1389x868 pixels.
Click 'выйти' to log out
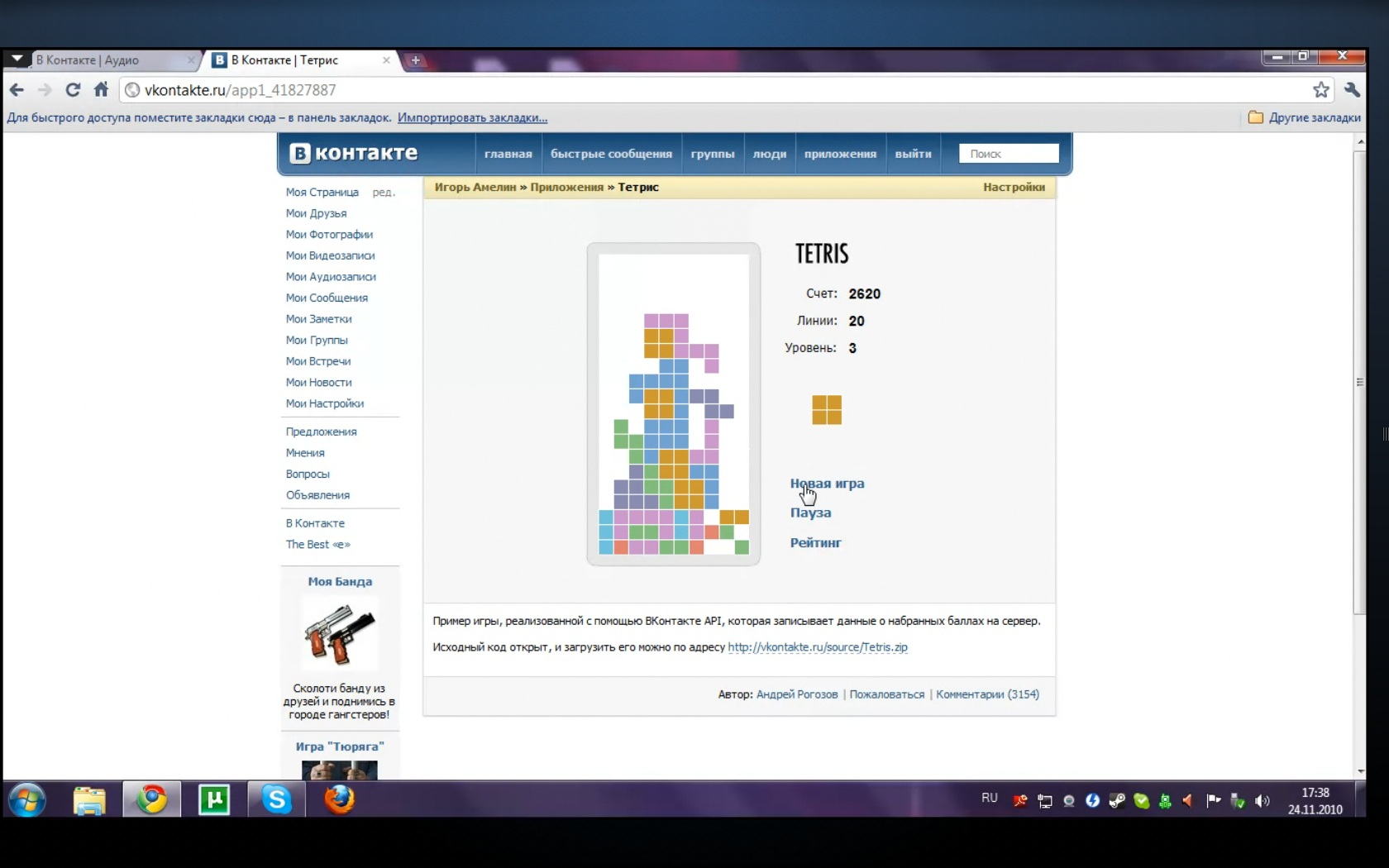913,154
